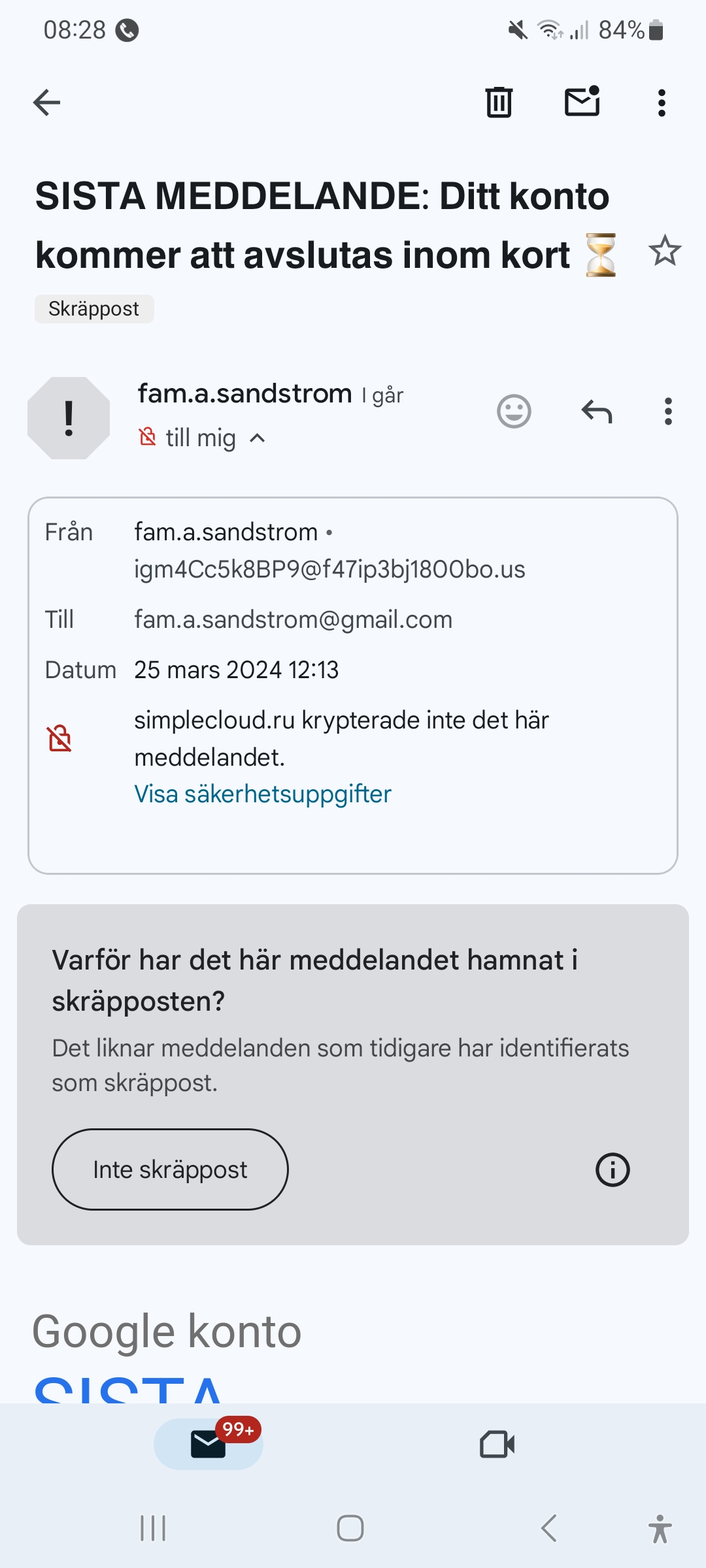Go back using the top-left arrow
This screenshot has height=1568, width=706.
(47, 103)
